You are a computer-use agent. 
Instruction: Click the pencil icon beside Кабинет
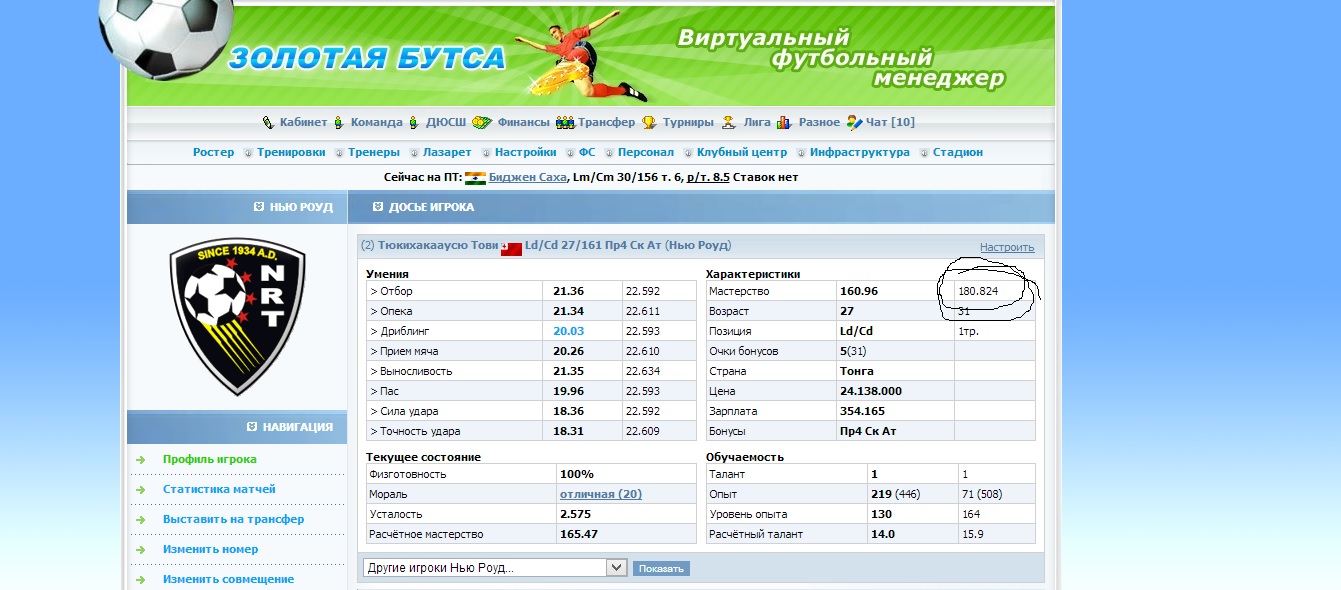click(x=267, y=122)
